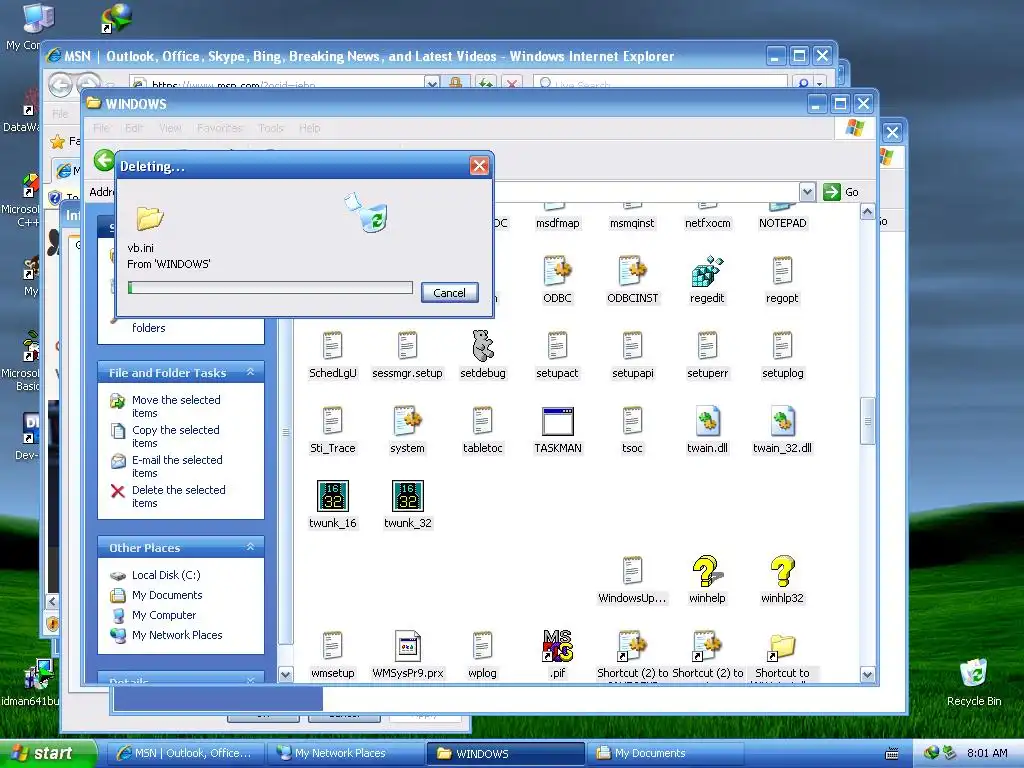Select the WMSysPr9.prx file
Viewport: 1024px width, 768px height.
coord(408,646)
